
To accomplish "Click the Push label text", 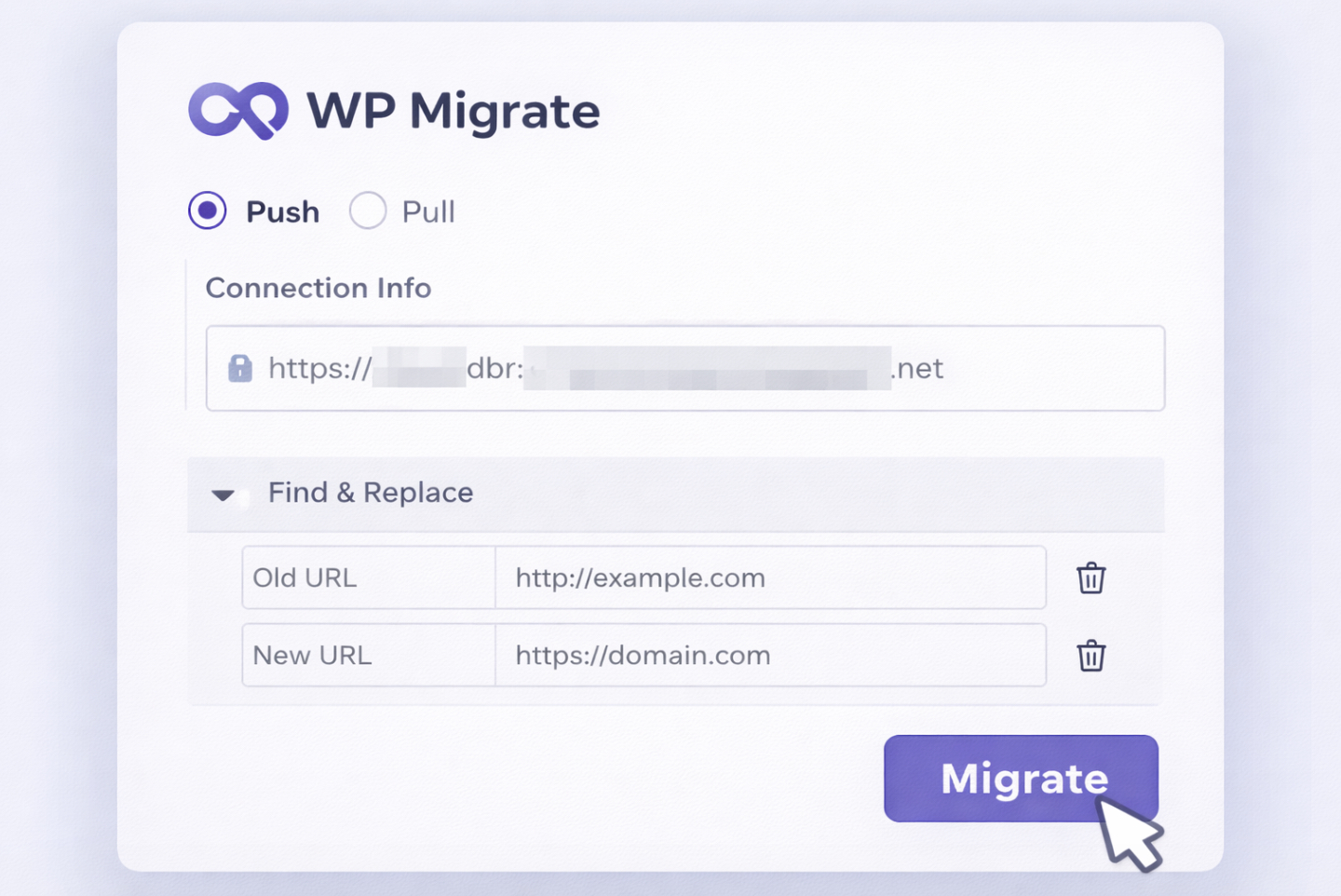I will pyautogui.click(x=280, y=211).
